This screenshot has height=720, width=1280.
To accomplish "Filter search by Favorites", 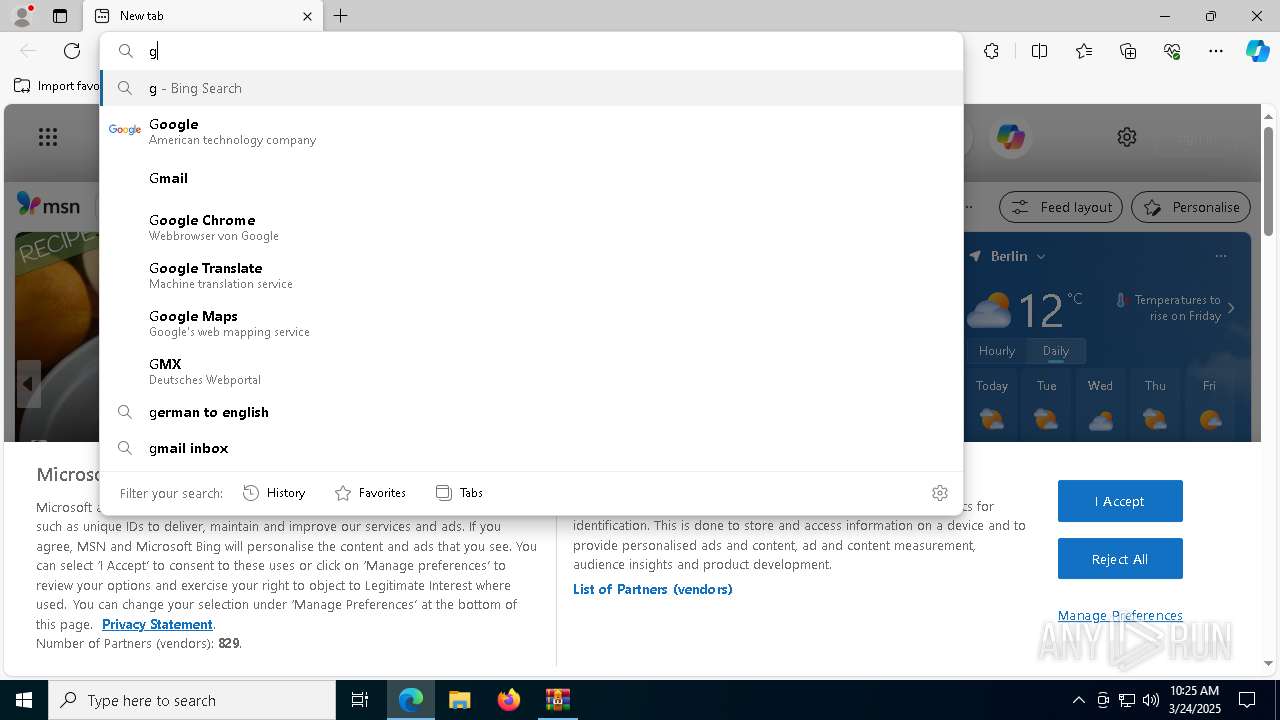I will (x=371, y=492).
